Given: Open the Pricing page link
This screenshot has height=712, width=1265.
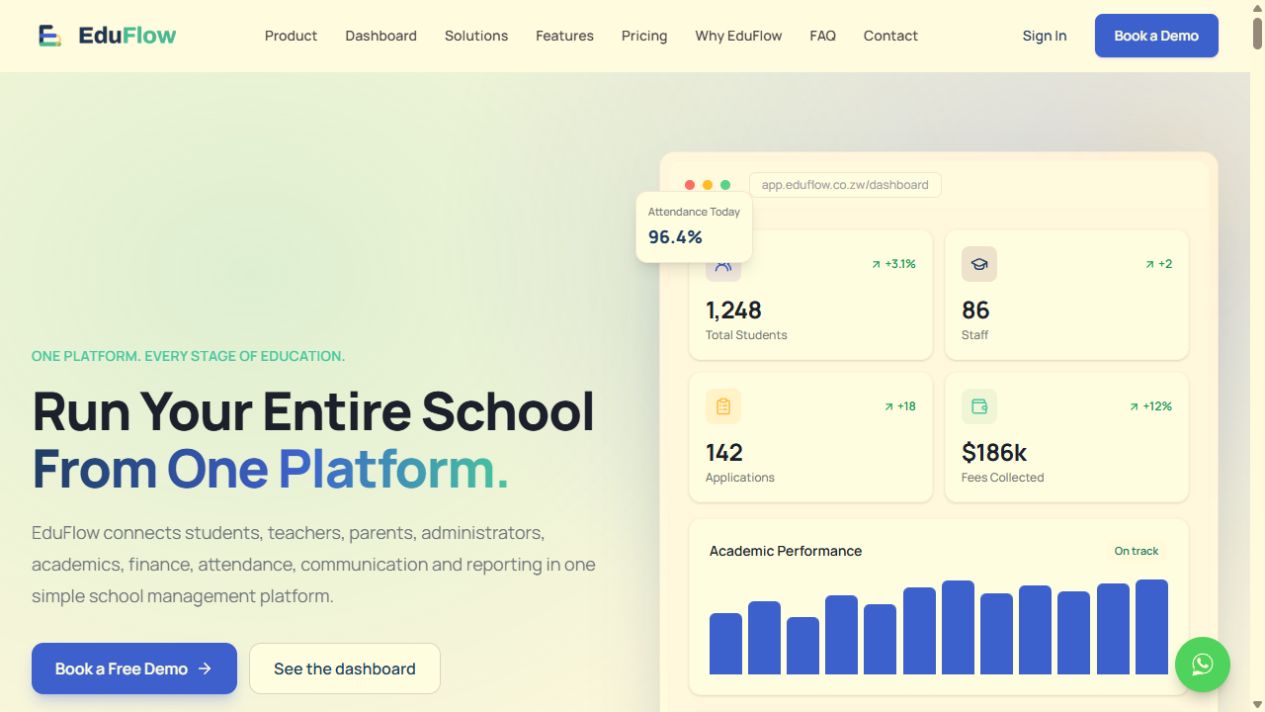Looking at the screenshot, I should pyautogui.click(x=644, y=36).
